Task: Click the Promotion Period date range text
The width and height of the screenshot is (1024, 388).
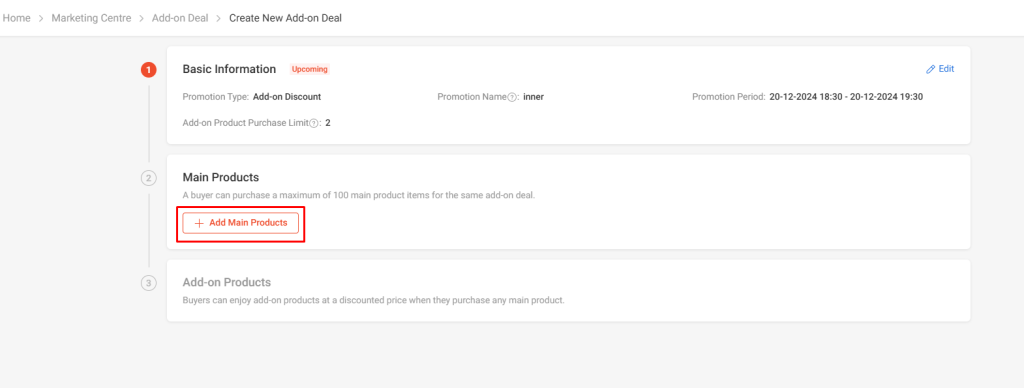Action: tap(846, 97)
